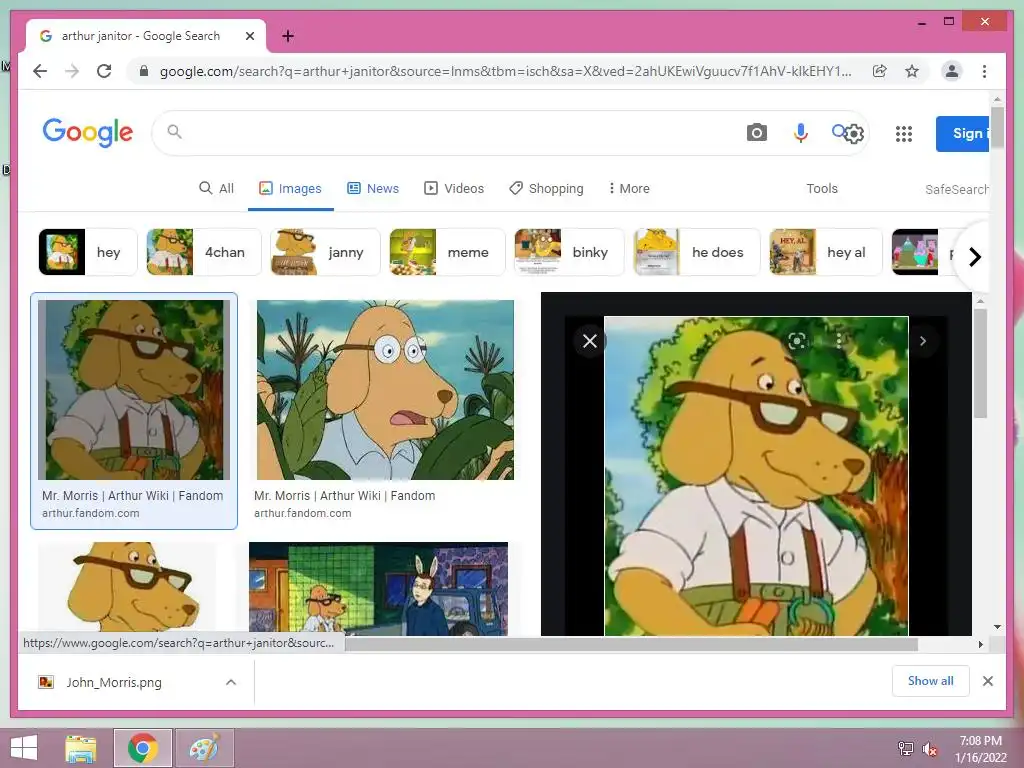The width and height of the screenshot is (1024, 768).
Task: Click the large preview image
Action: 756,476
